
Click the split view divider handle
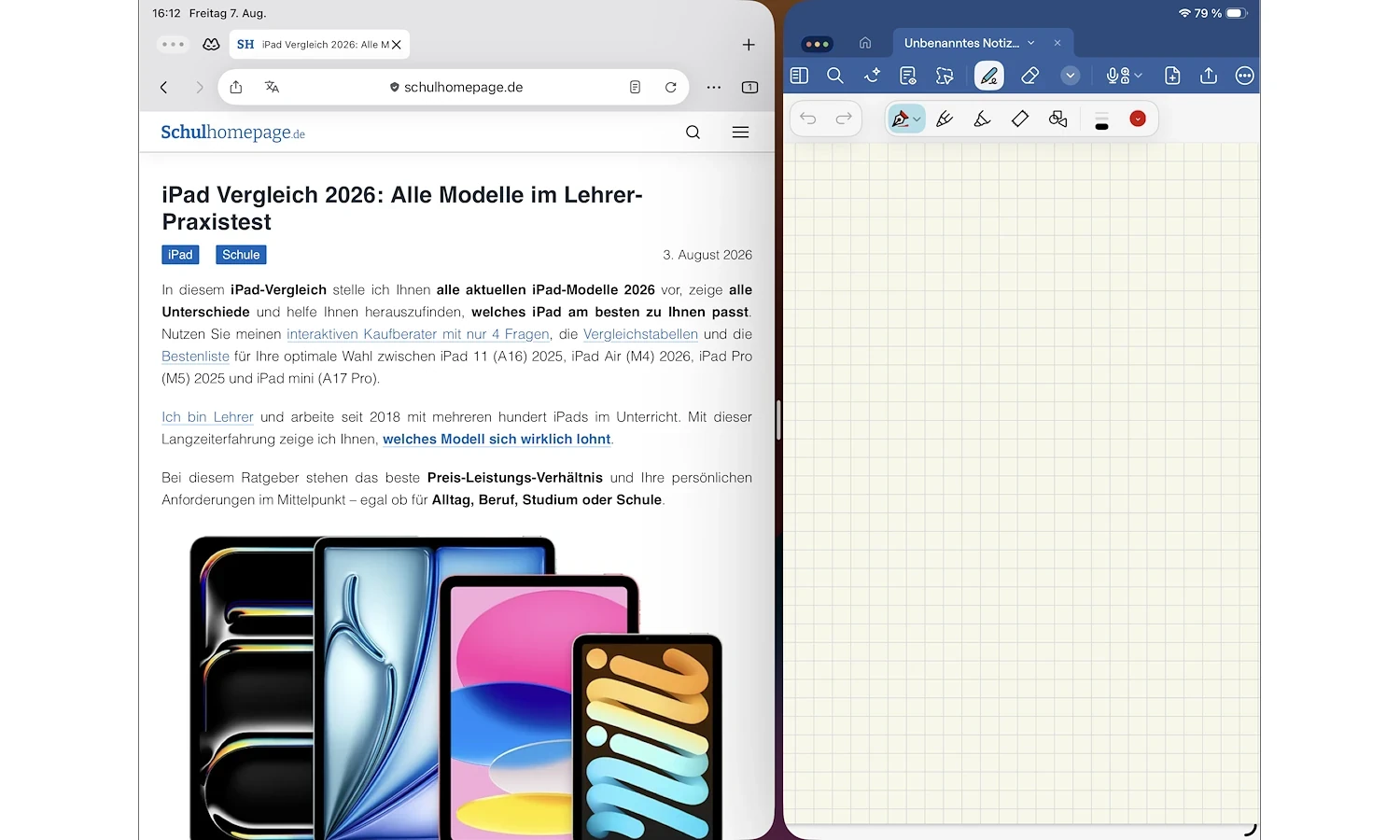click(x=778, y=420)
